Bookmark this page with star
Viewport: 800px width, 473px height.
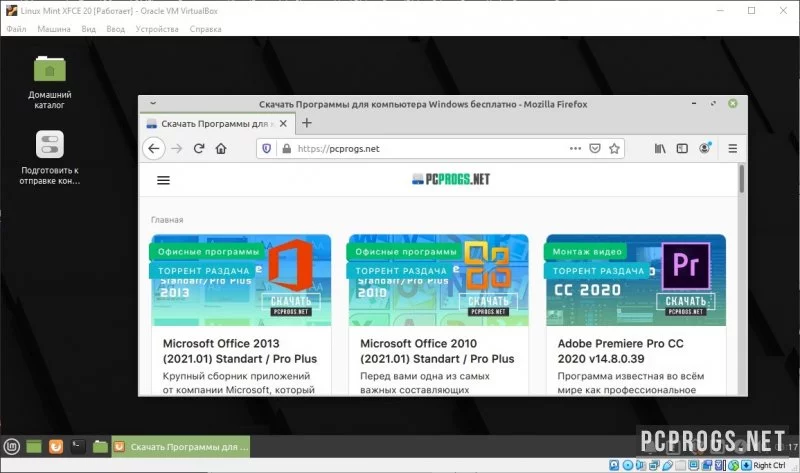click(614, 148)
